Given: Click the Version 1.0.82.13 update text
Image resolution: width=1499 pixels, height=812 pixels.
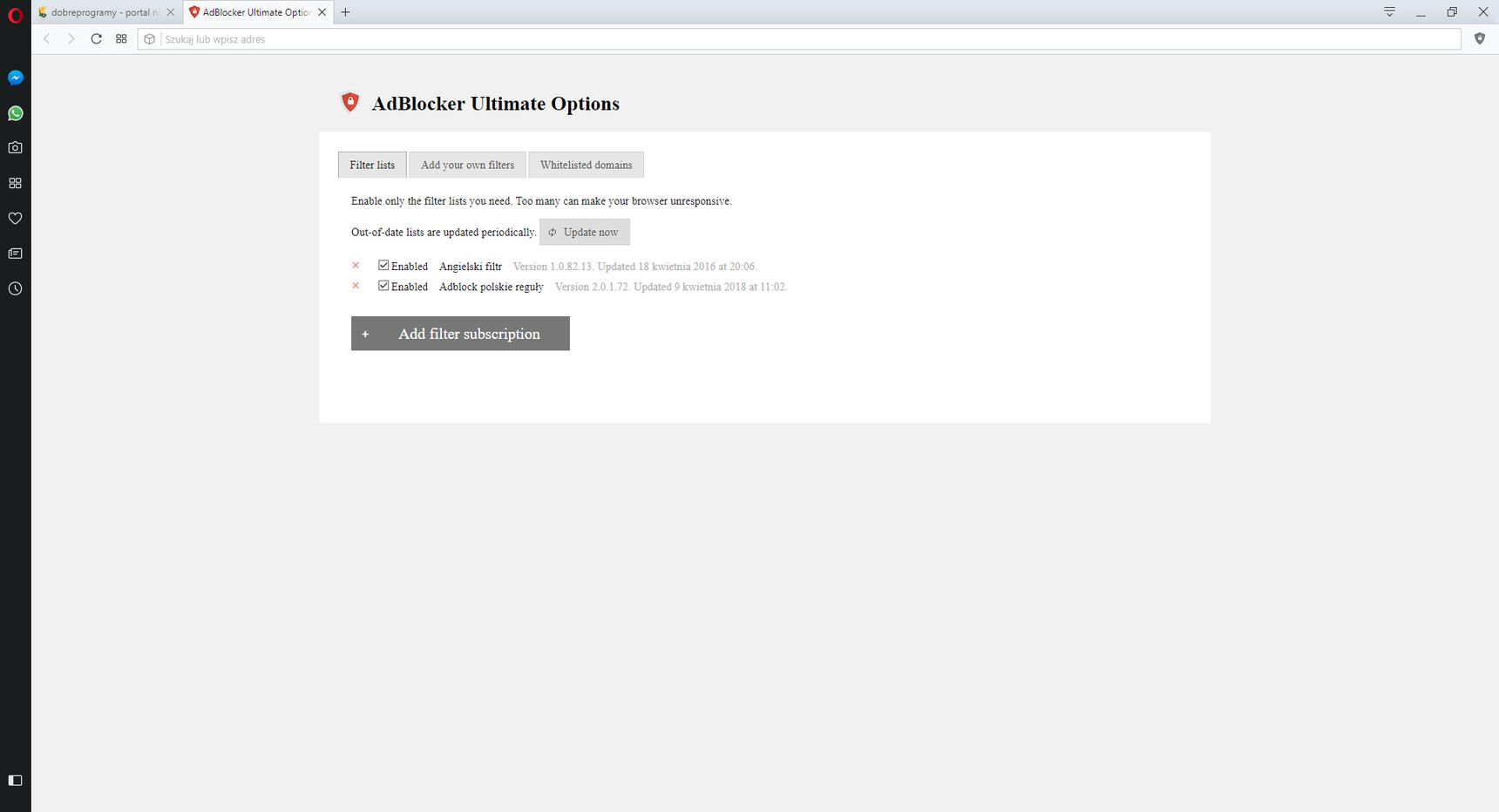Looking at the screenshot, I should [x=635, y=267].
